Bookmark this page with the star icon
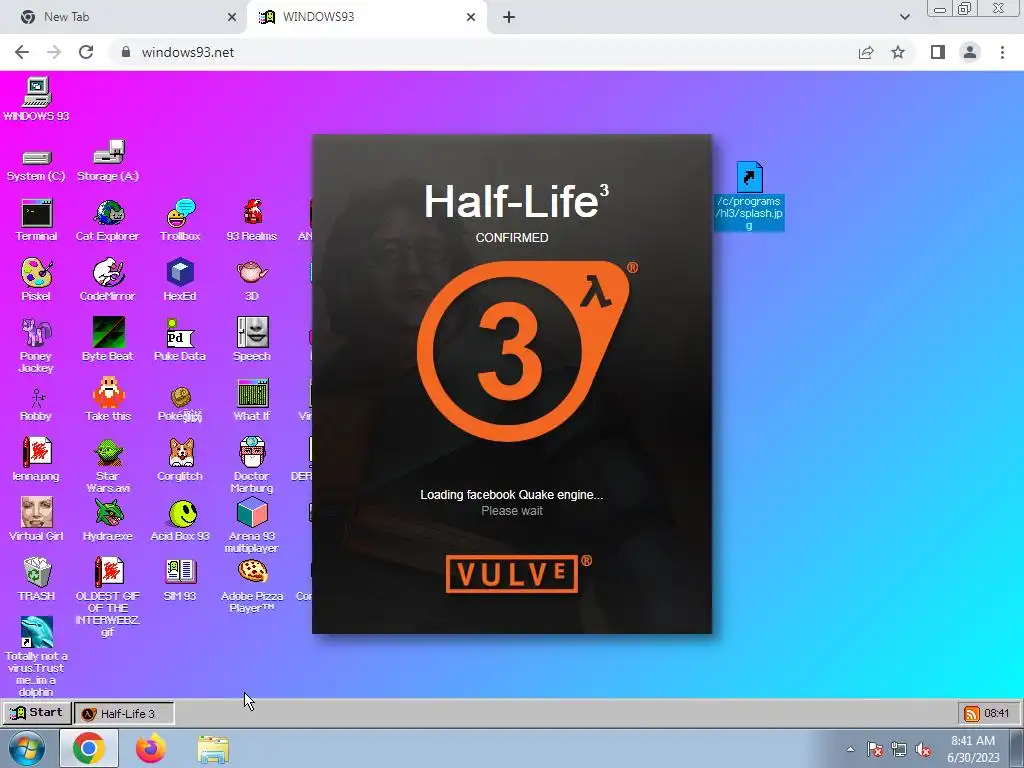Screen dimensions: 1024x768 [x=898, y=52]
